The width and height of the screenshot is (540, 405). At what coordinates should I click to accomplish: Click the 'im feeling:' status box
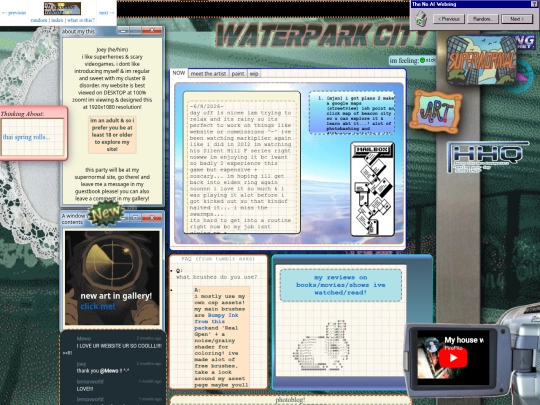tap(412, 61)
